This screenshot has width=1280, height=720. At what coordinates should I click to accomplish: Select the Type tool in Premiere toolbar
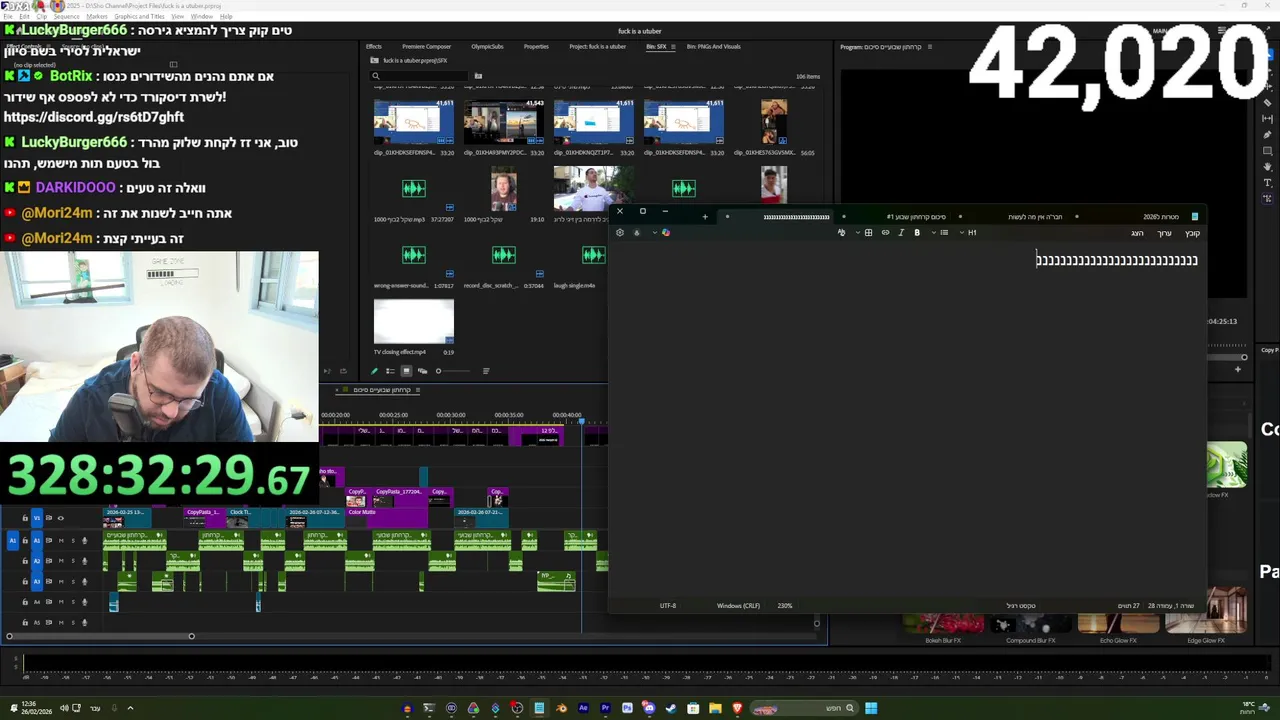(1268, 183)
